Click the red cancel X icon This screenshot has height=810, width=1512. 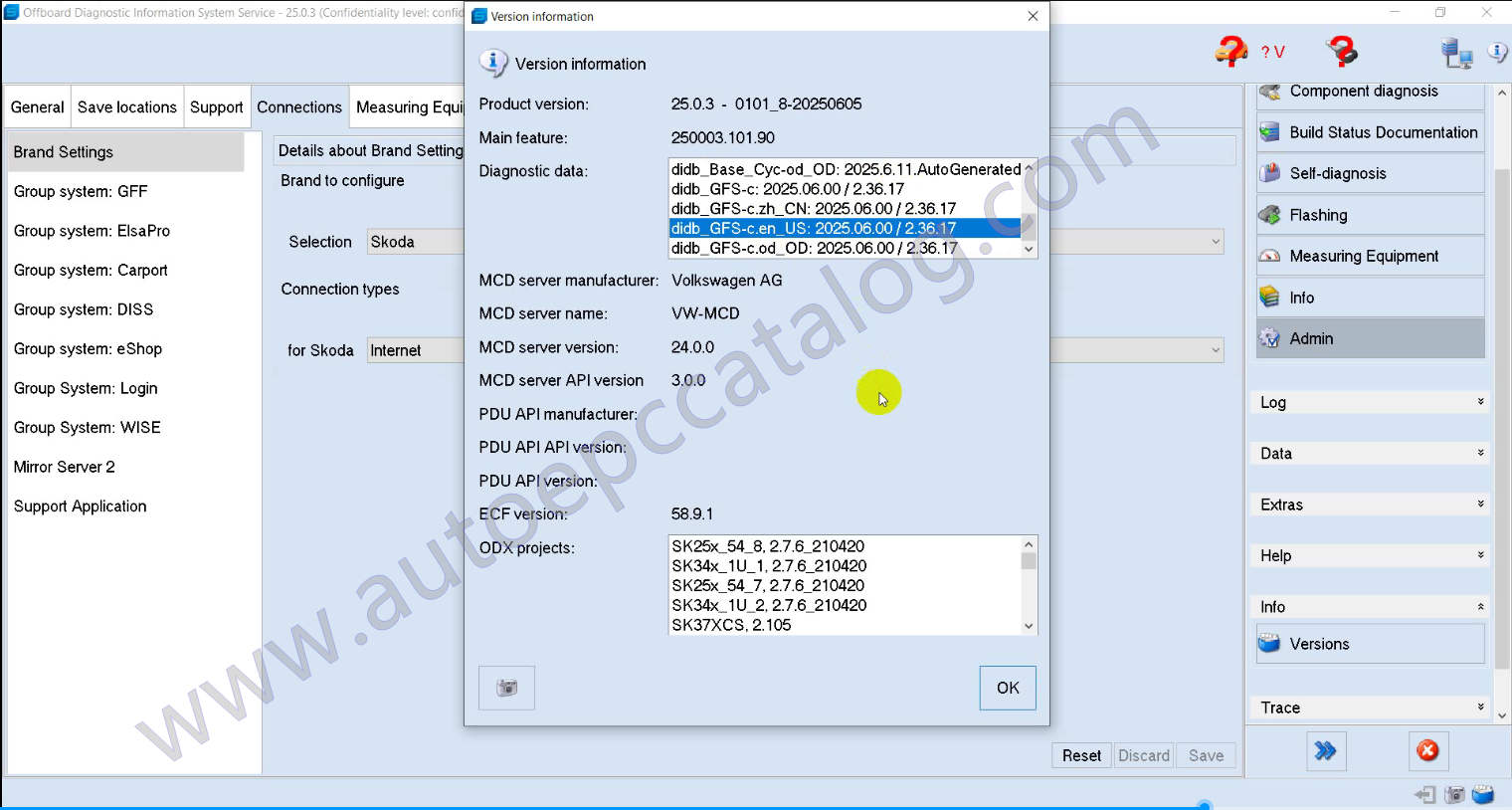1427,751
